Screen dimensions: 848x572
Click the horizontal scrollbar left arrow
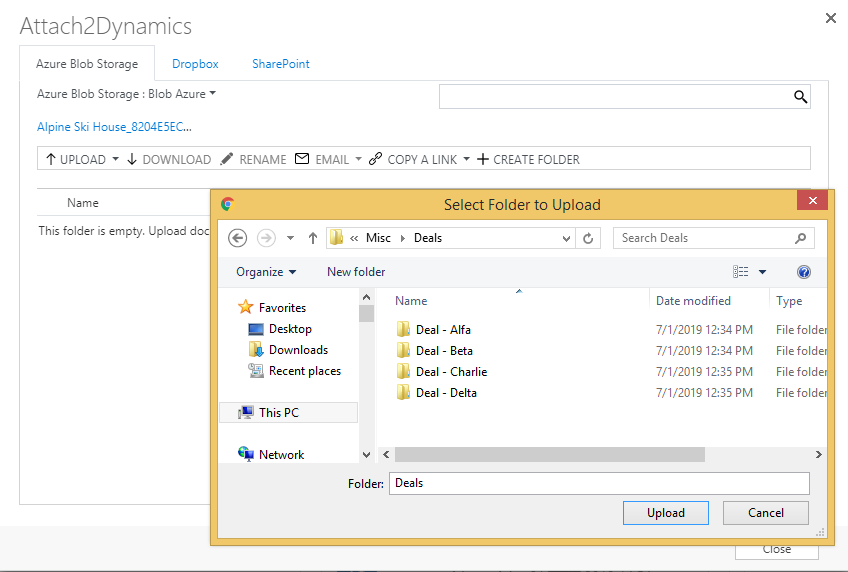pyautogui.click(x=386, y=455)
